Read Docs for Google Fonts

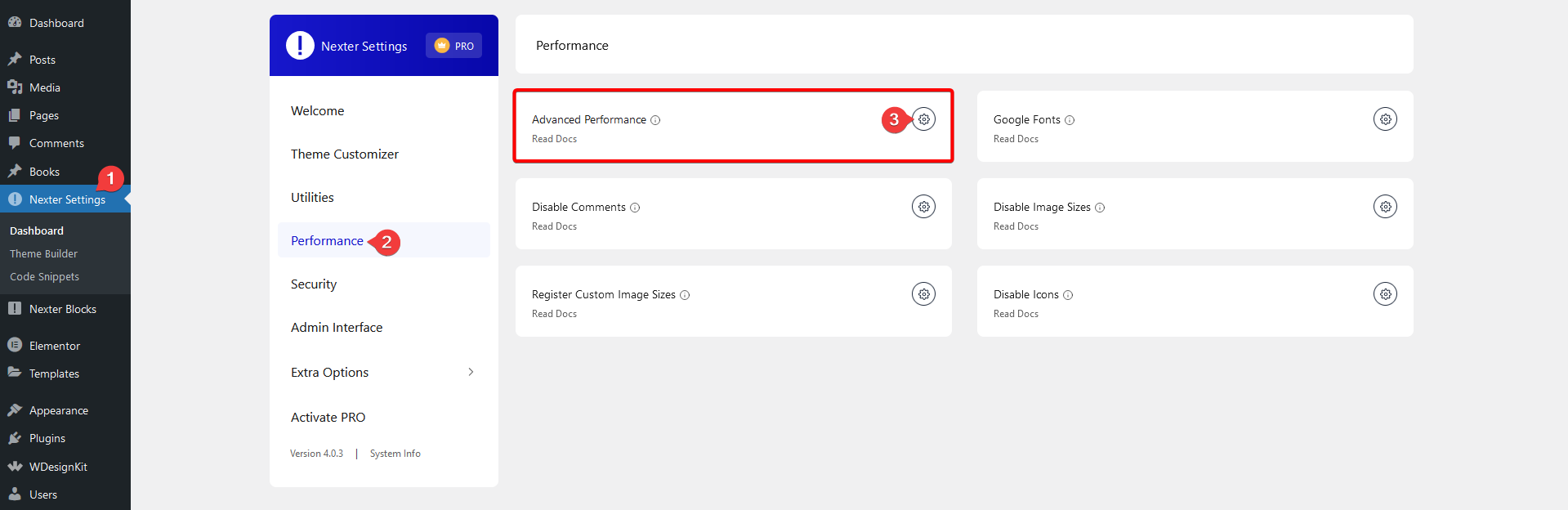(x=1016, y=139)
